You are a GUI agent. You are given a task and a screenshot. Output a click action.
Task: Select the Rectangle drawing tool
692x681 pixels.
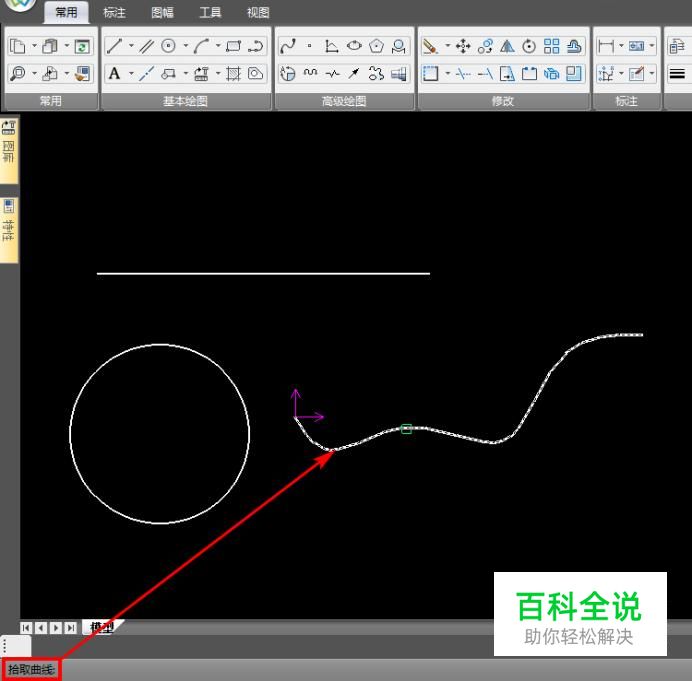pyautogui.click(x=233, y=46)
